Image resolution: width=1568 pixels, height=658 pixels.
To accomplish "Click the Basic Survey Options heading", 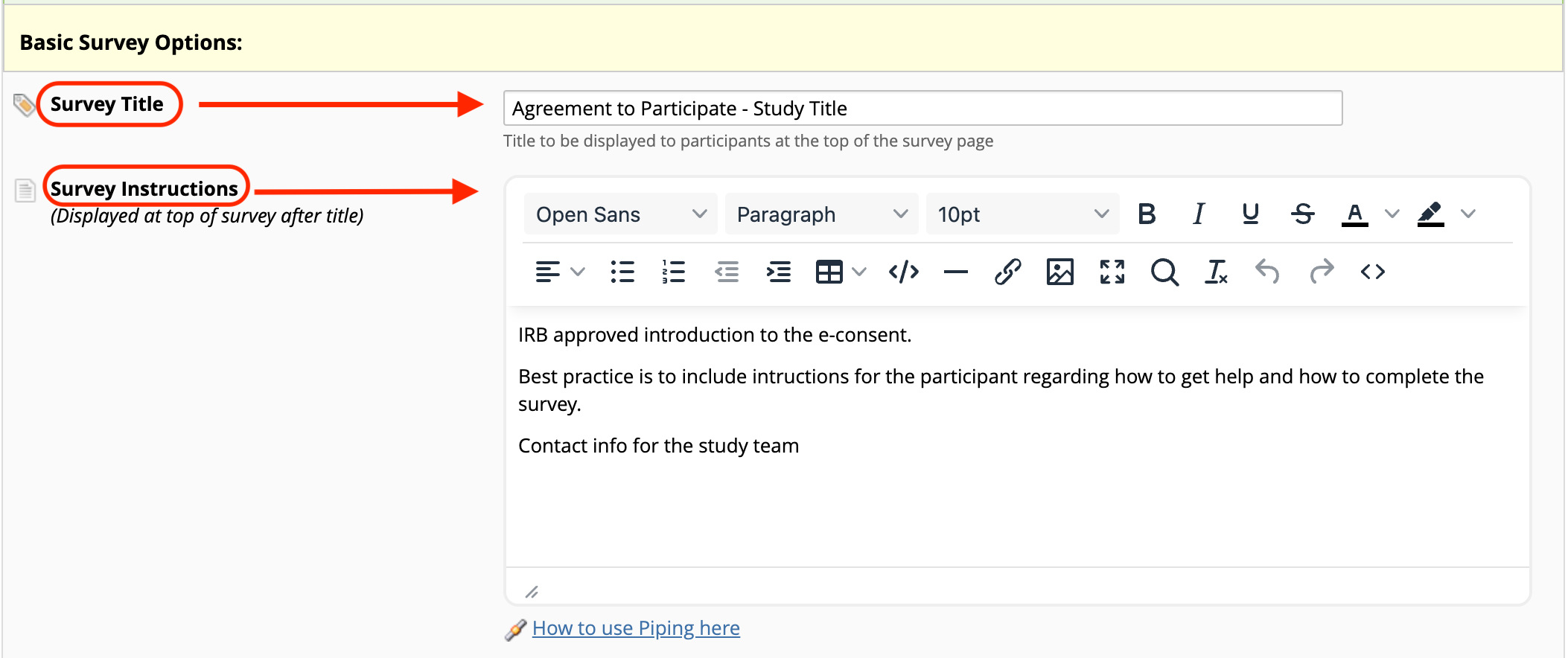I will point(131,42).
